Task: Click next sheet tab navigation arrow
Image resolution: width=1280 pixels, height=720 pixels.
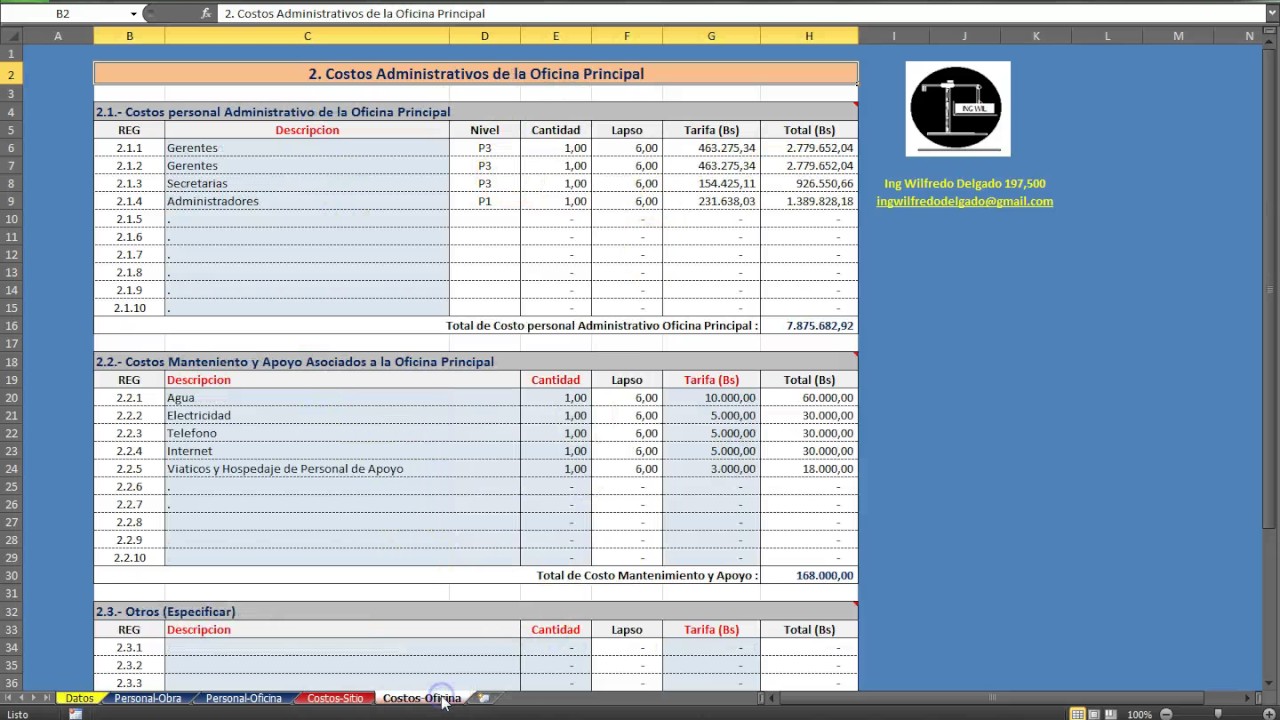Action: pyautogui.click(x=34, y=698)
